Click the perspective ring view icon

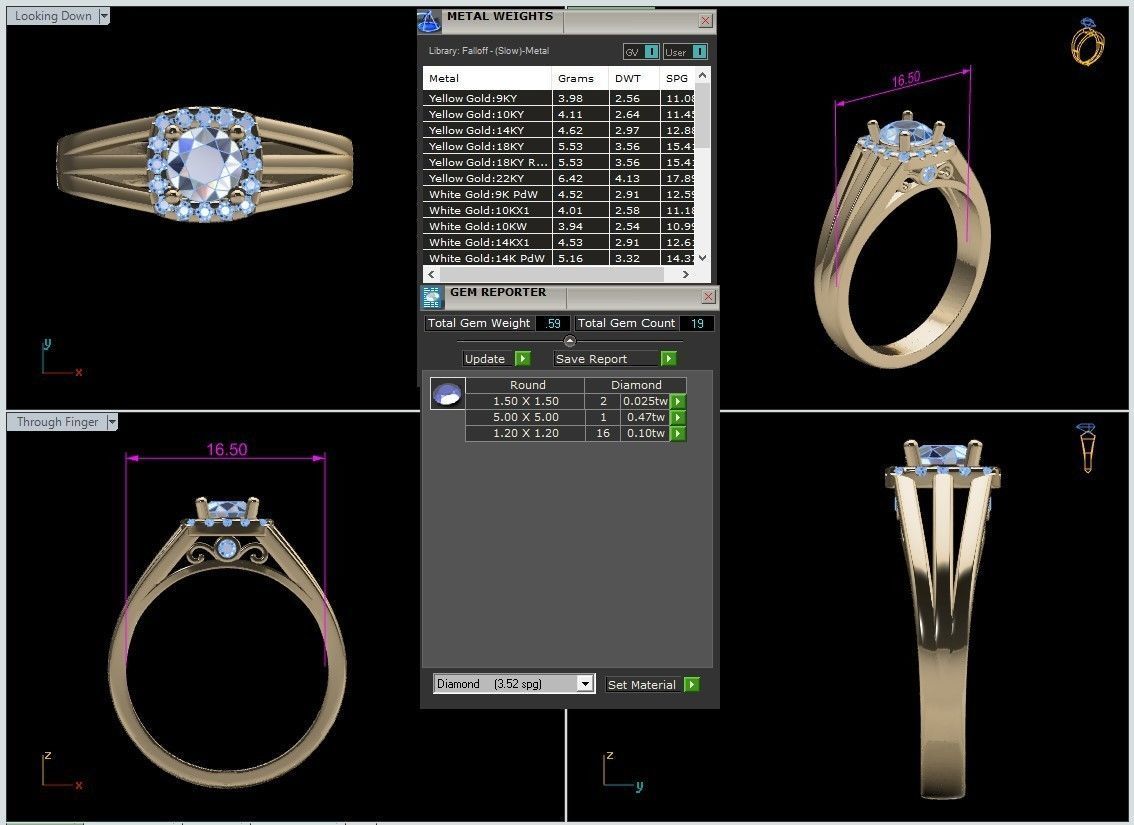click(x=1087, y=41)
